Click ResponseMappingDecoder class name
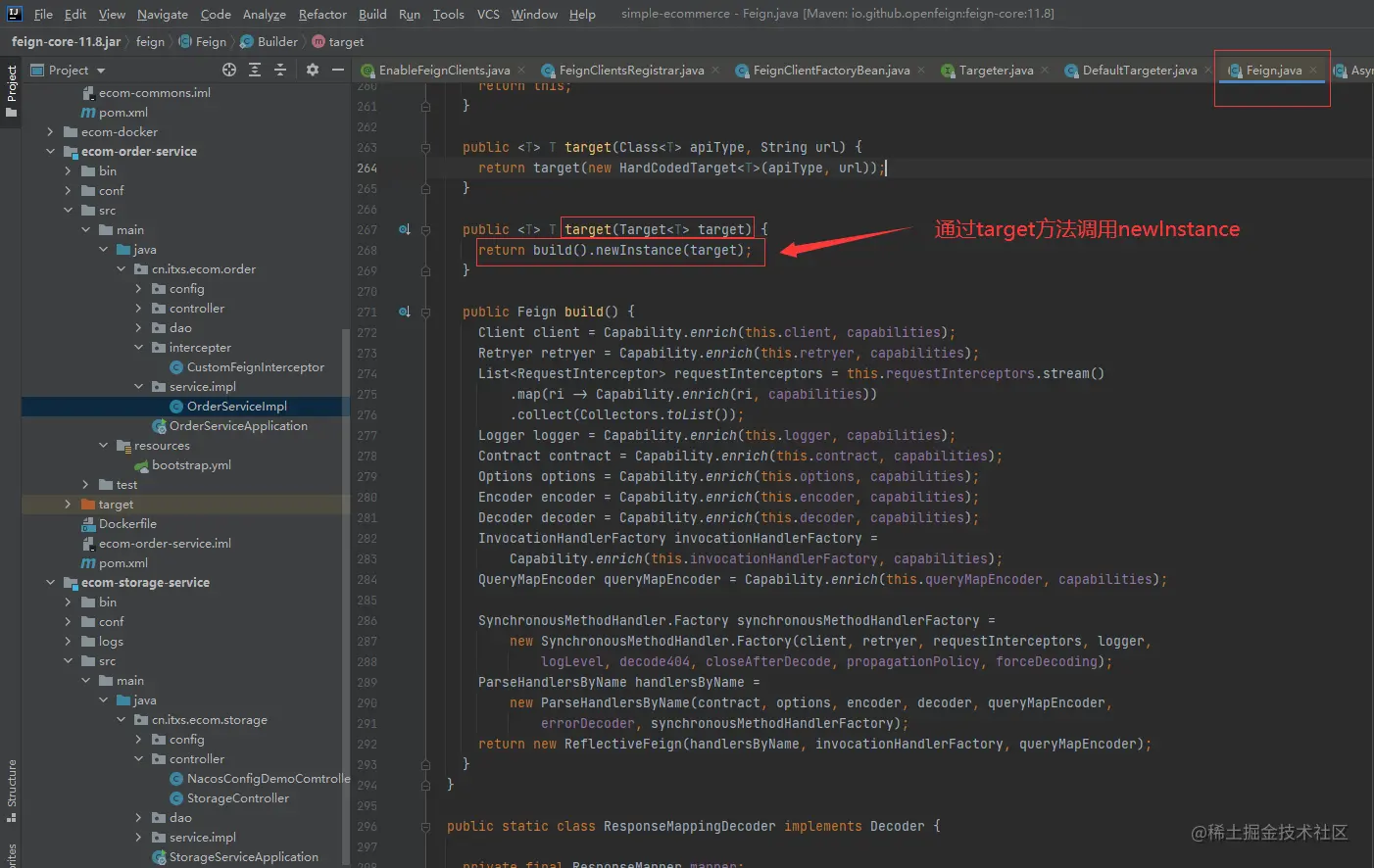The width and height of the screenshot is (1374, 868). pyautogui.click(x=689, y=827)
